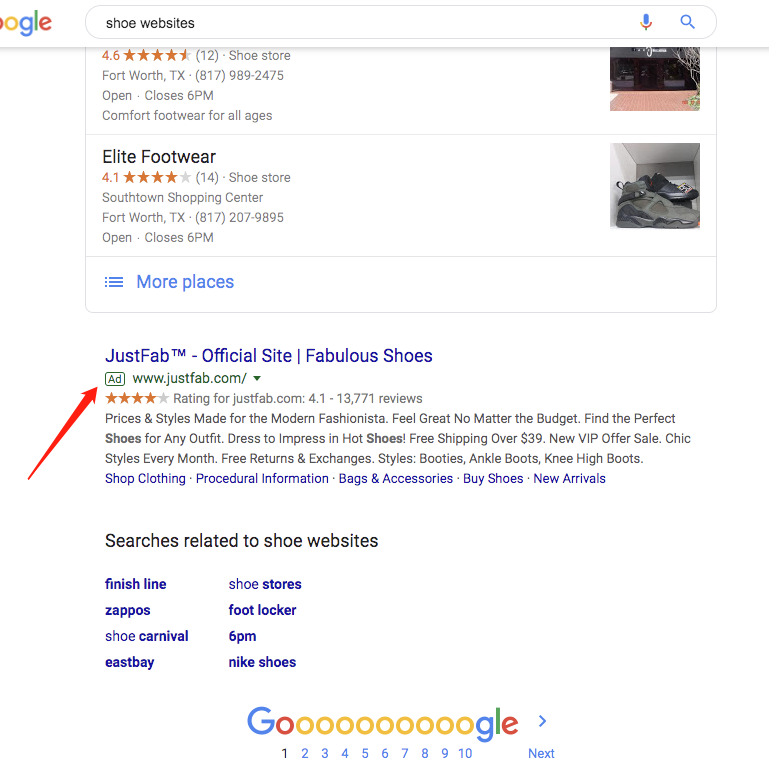Select related search foot locker
This screenshot has width=769, height=768.
[262, 610]
